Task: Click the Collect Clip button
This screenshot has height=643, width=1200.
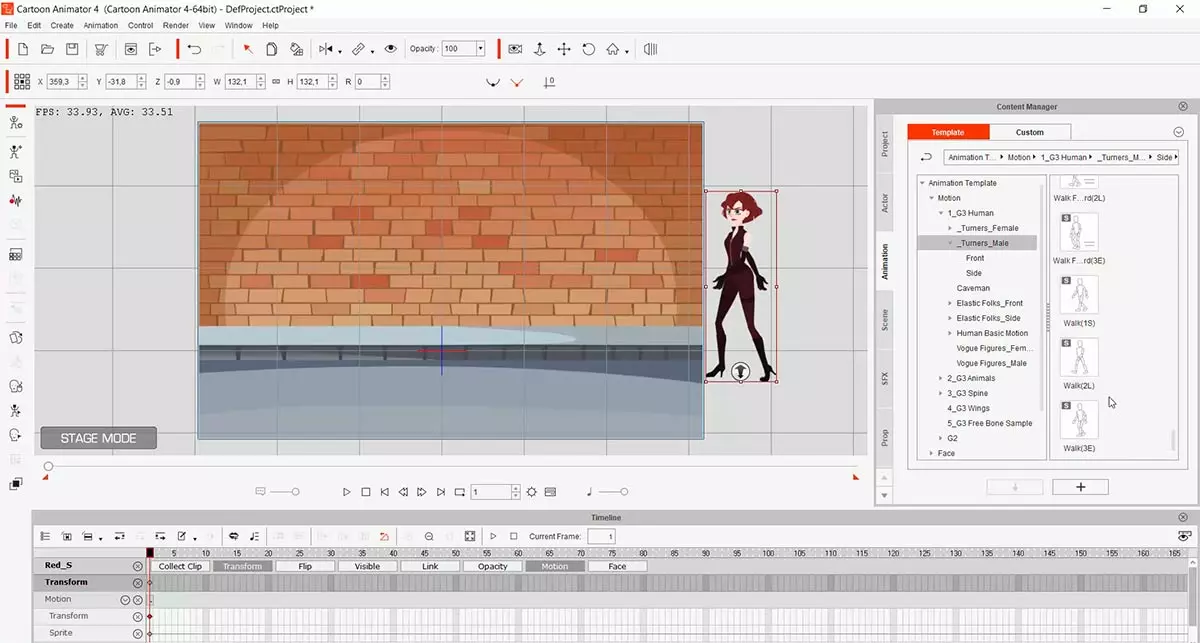Action: [x=180, y=566]
